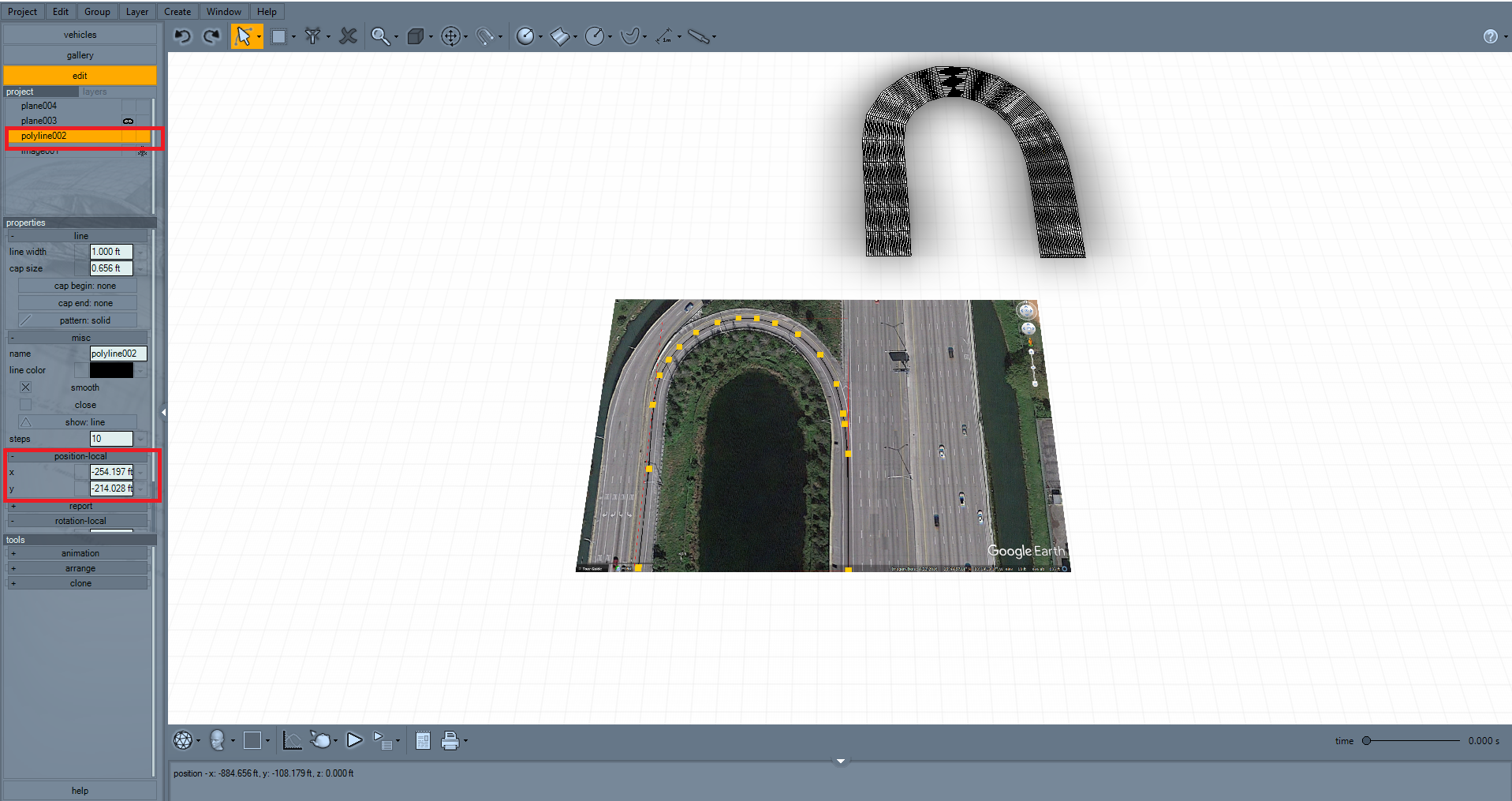Viewport: 1512px width, 801px height.
Task: Click the curved plane surface tool icon
Action: [560, 36]
